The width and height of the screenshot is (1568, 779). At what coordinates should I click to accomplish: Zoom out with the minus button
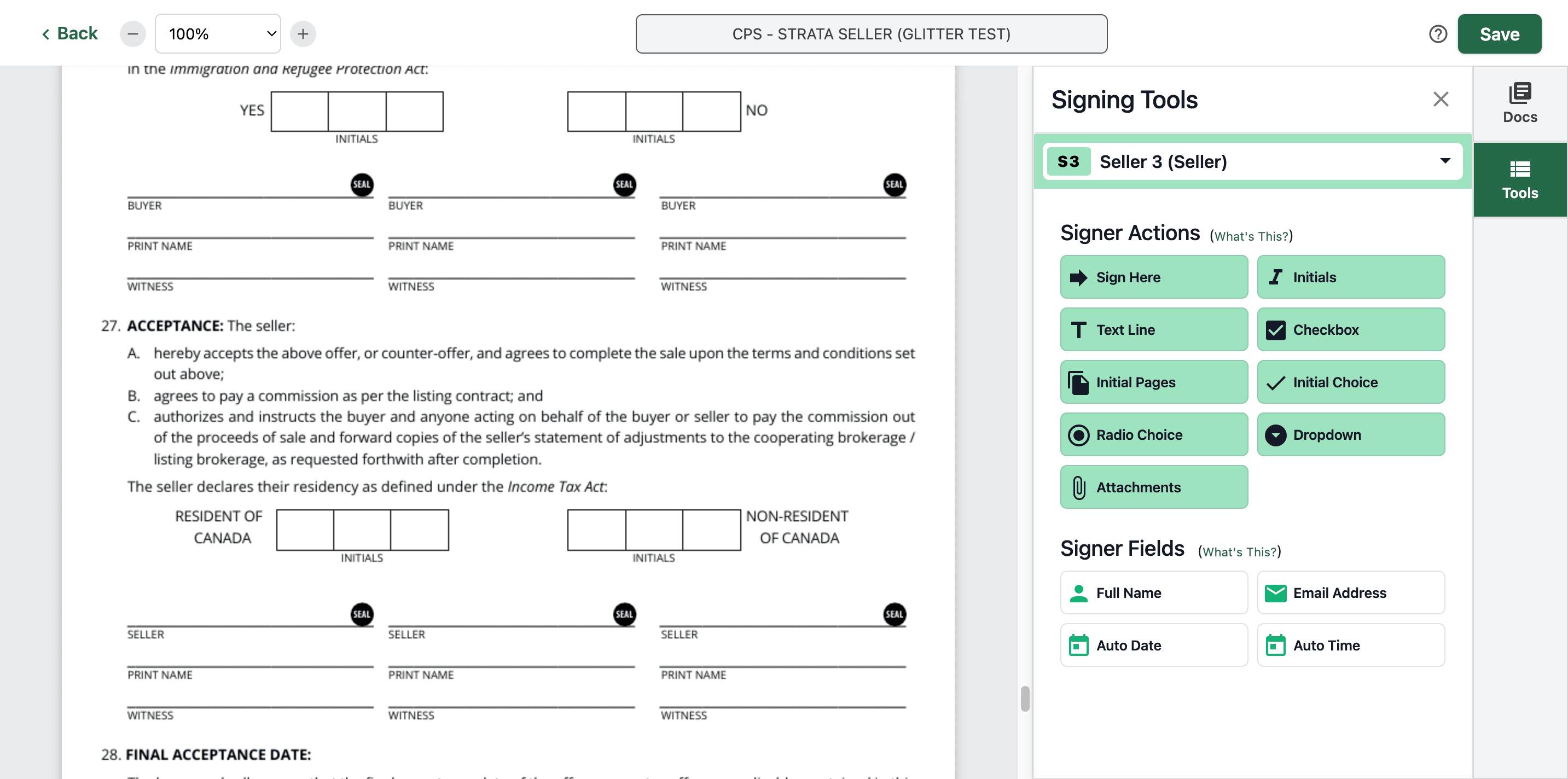[133, 33]
